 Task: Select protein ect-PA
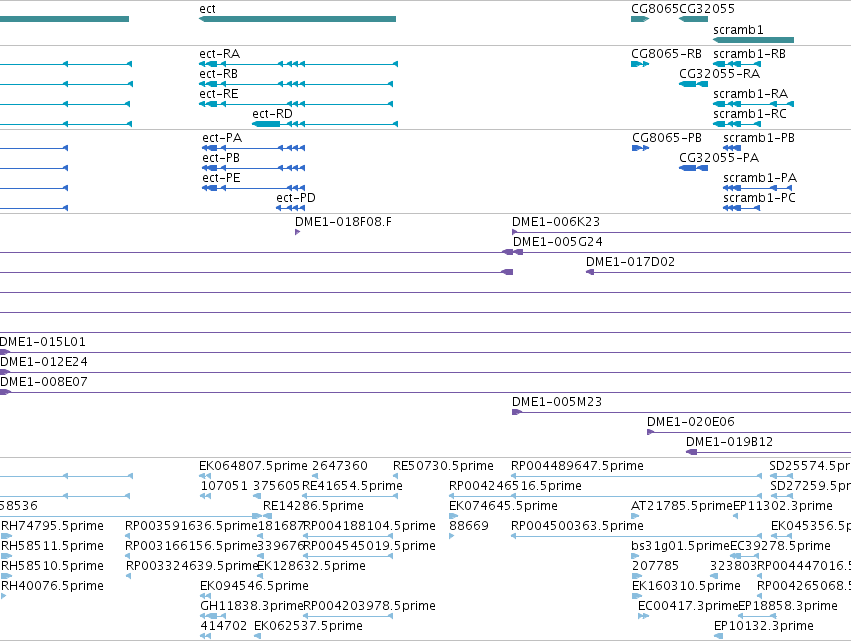(253, 148)
